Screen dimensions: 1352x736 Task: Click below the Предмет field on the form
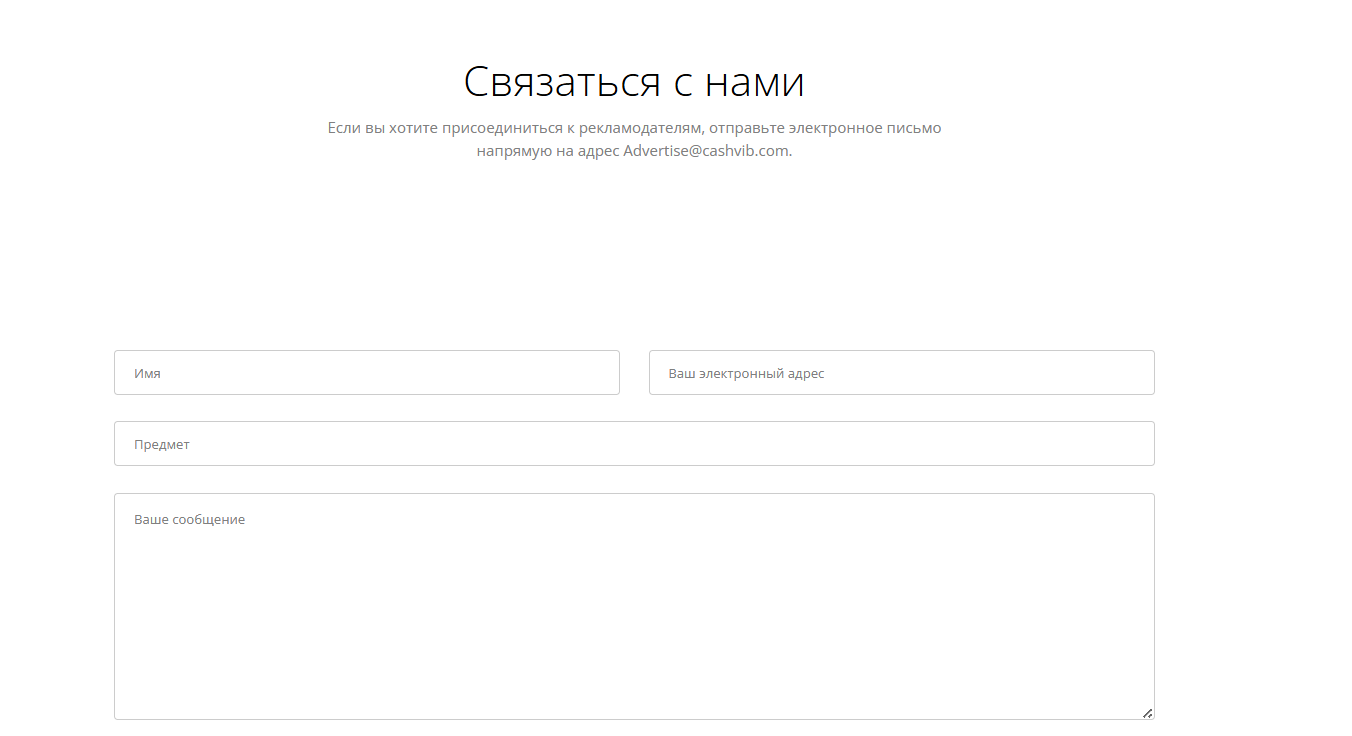click(633, 478)
